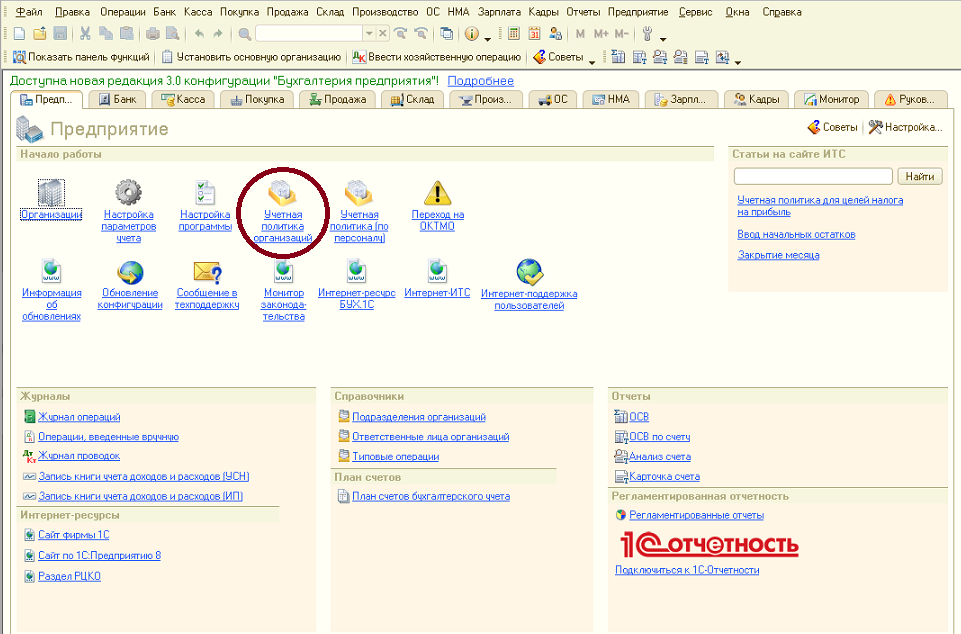This screenshot has height=634, width=961.
Task: Expand the dropdown after the wrench icon
Action: pos(663,38)
